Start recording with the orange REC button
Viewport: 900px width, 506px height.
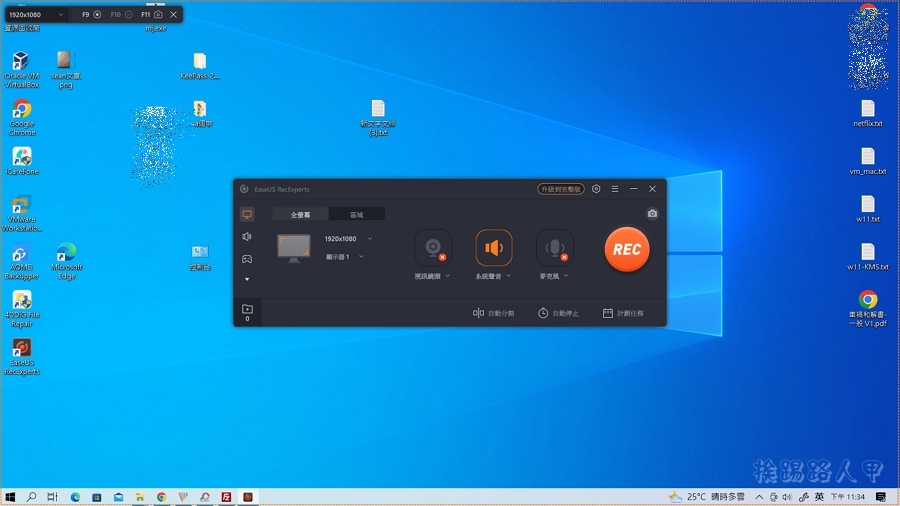coord(627,249)
